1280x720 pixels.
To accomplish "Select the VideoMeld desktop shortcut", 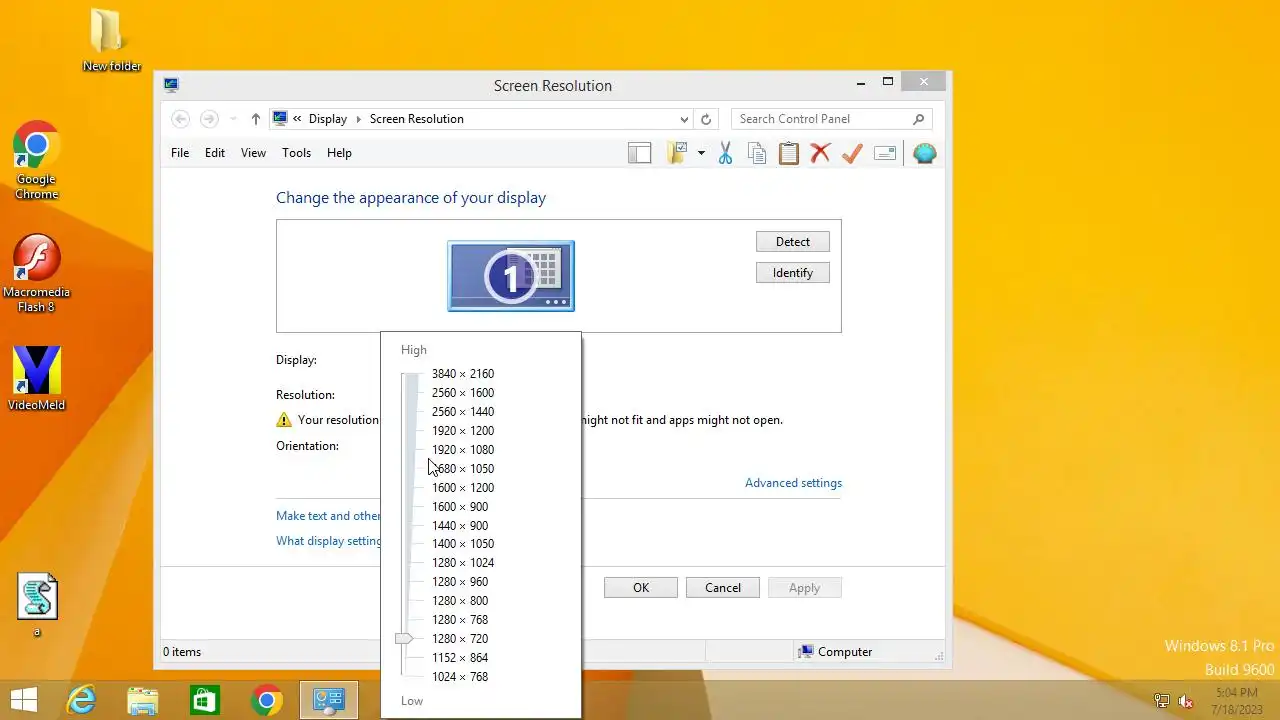I will pos(37,379).
